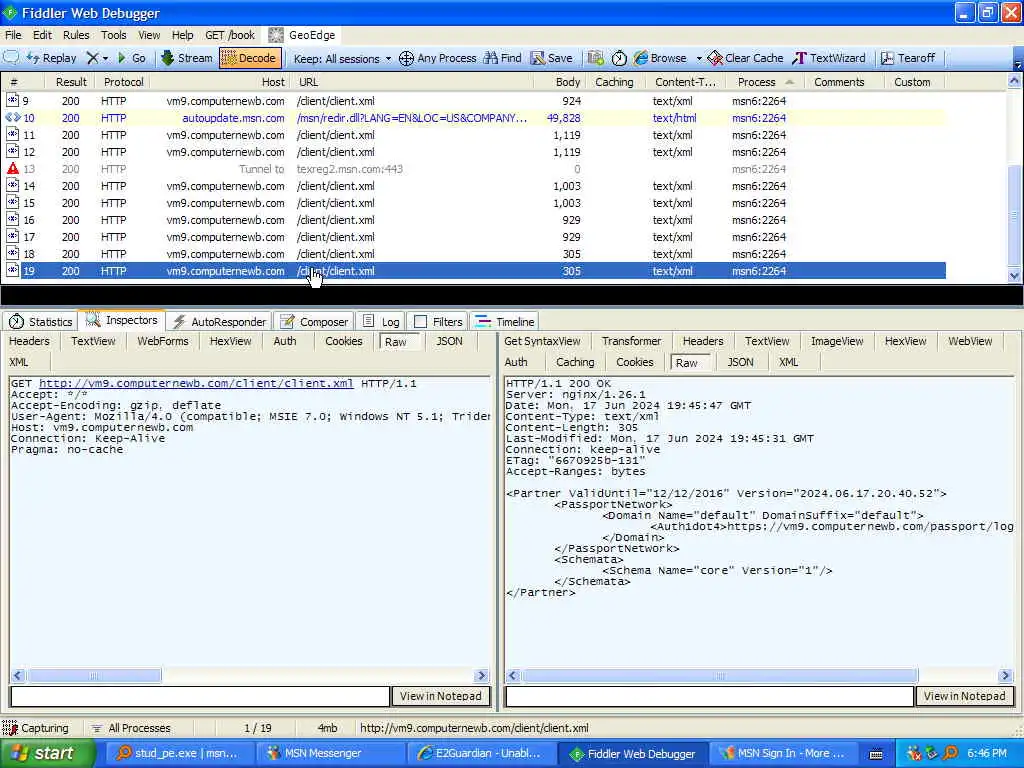Open Windows Start menu
This screenshot has height=768, width=1024.
pyautogui.click(x=47, y=753)
